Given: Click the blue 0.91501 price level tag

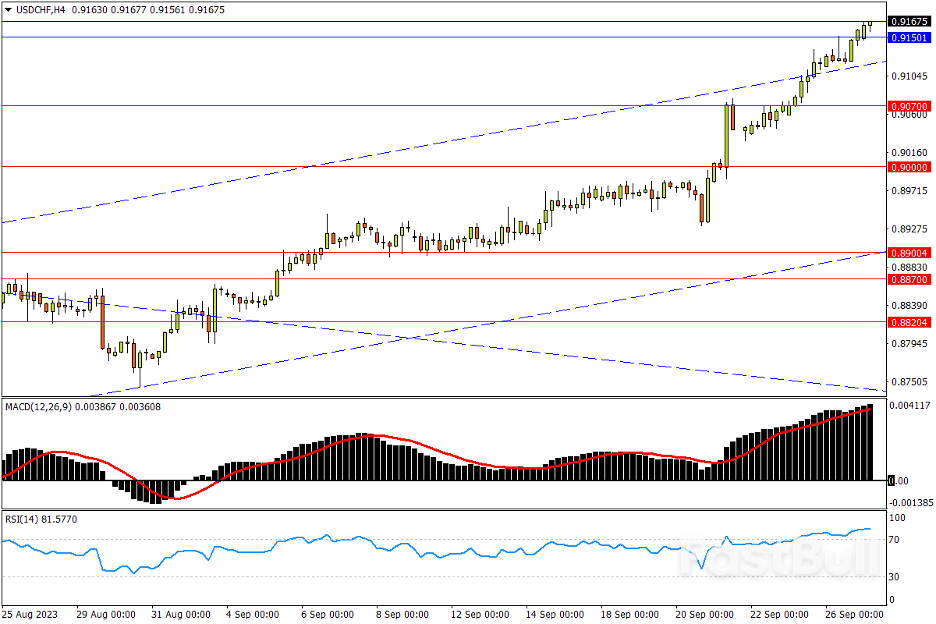Looking at the screenshot, I should click(908, 37).
